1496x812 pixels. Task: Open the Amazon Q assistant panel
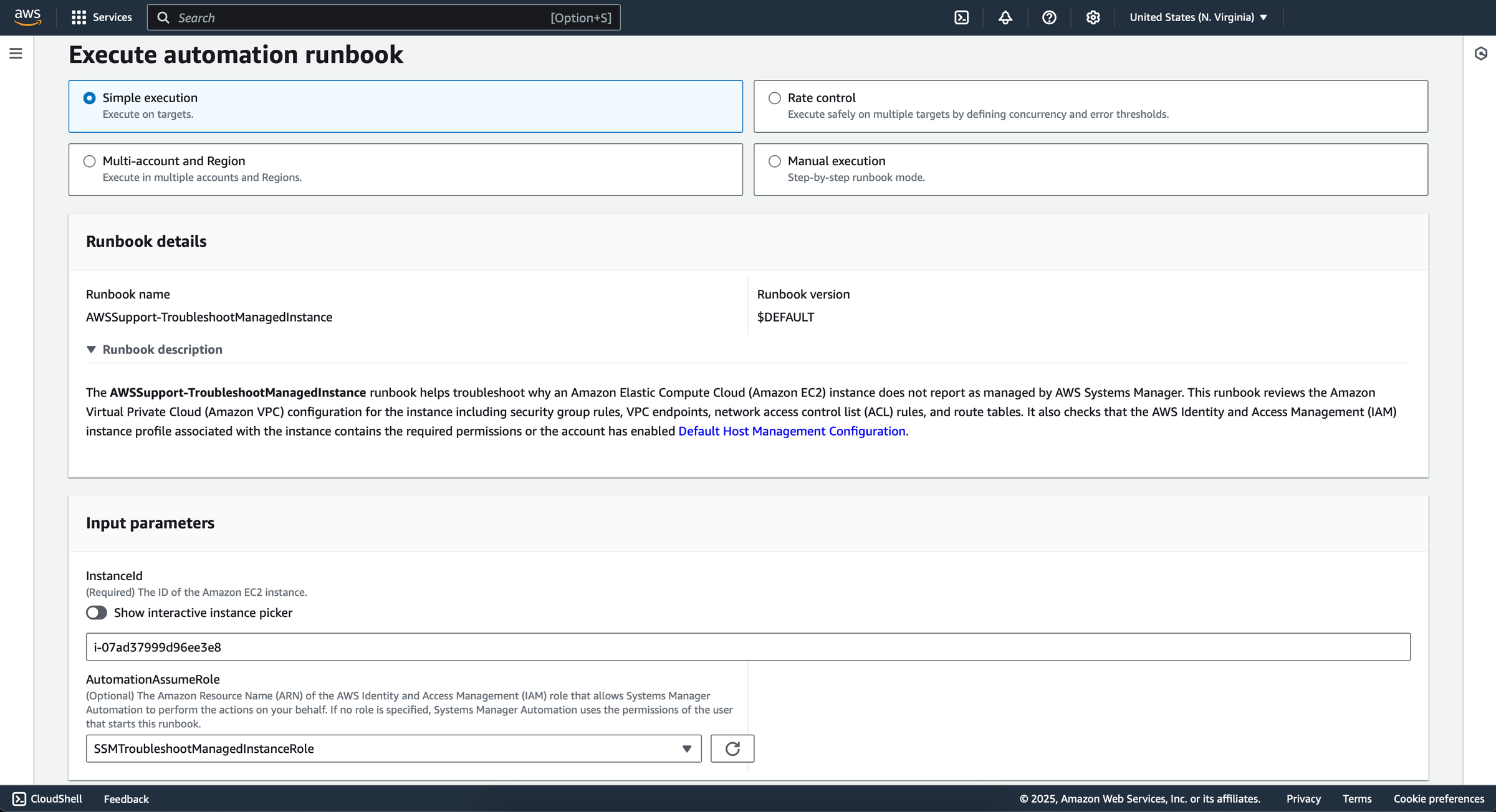pyautogui.click(x=1481, y=54)
